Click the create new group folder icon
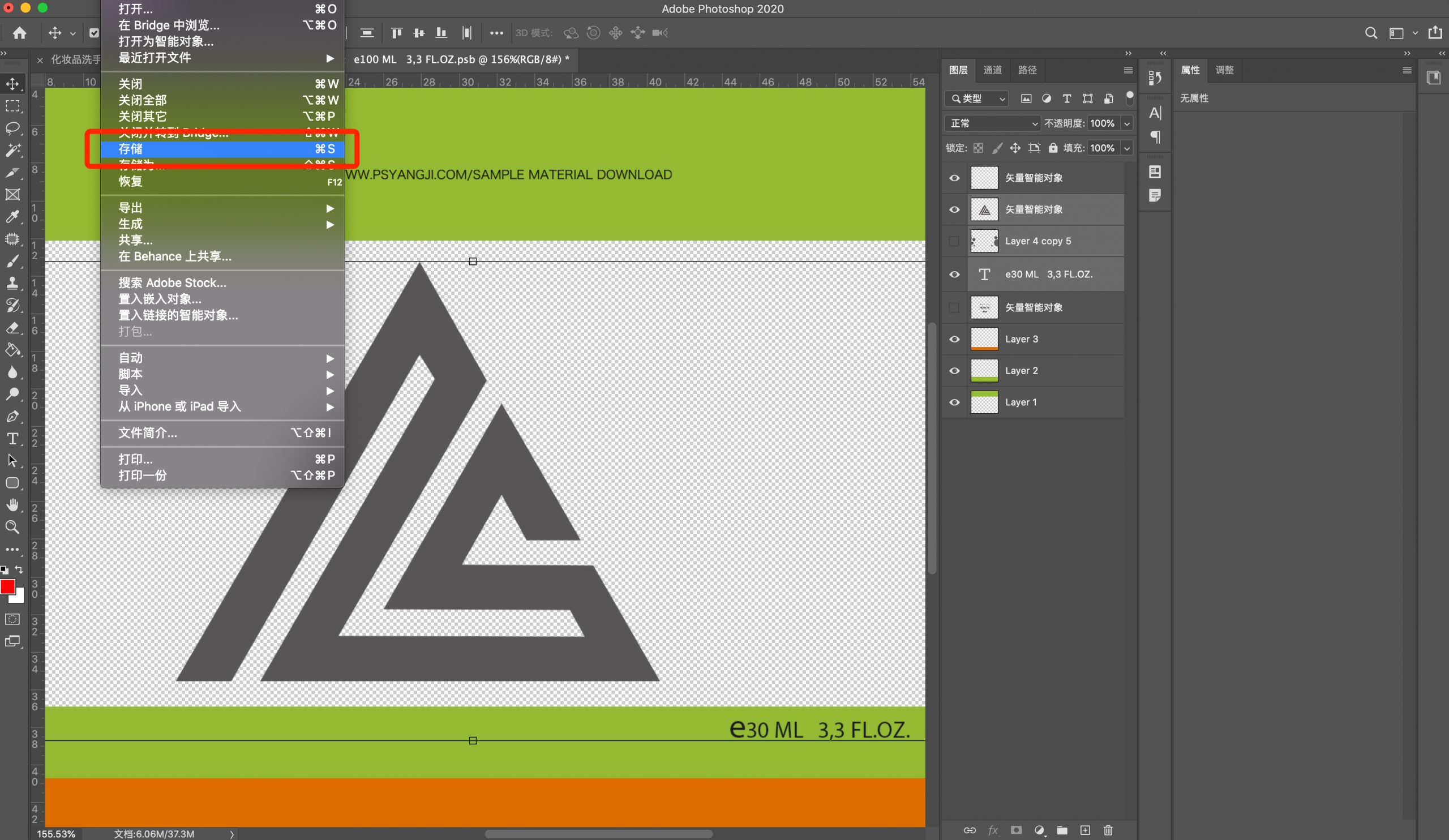Screen dimensions: 1449x840 coord(1062,830)
